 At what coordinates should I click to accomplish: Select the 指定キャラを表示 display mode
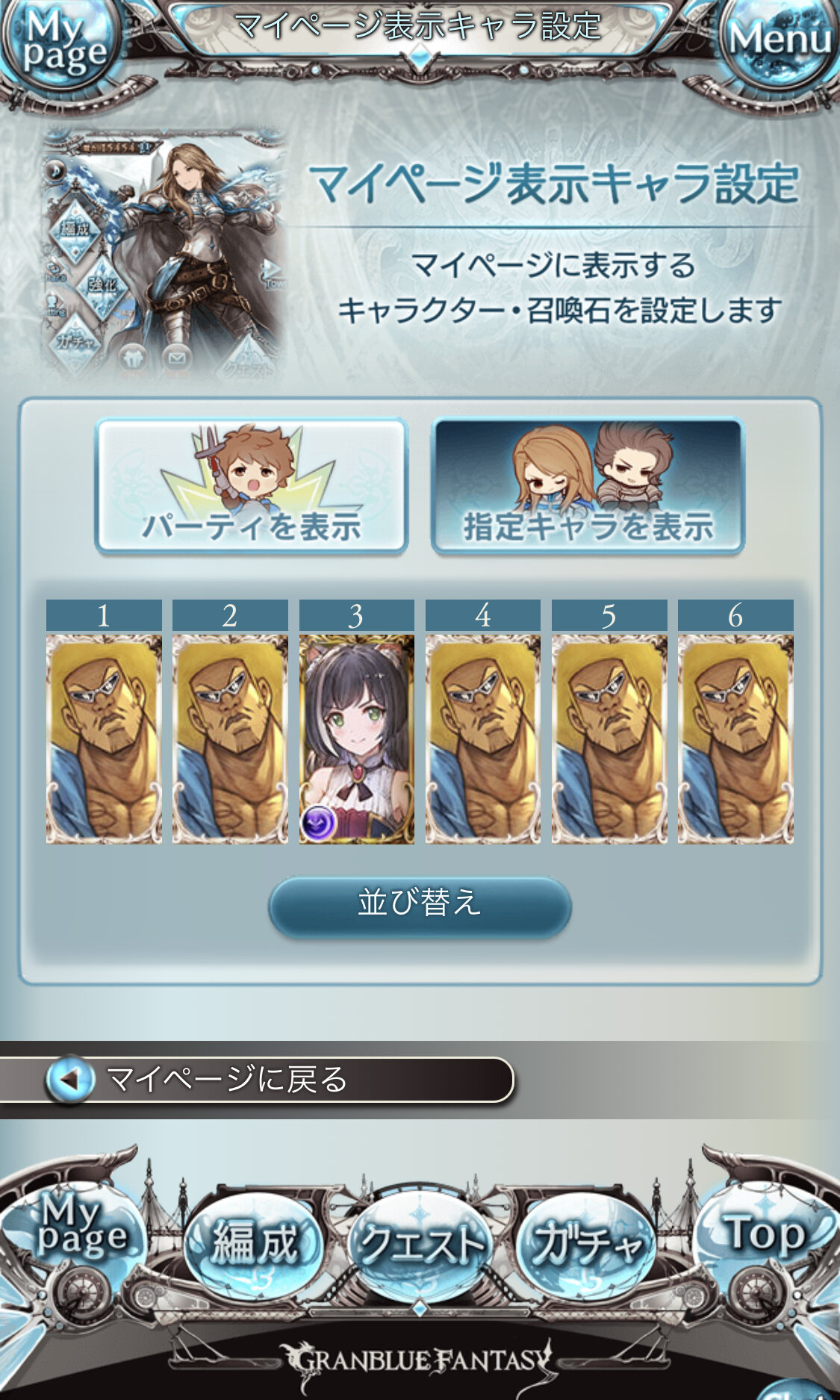(588, 486)
